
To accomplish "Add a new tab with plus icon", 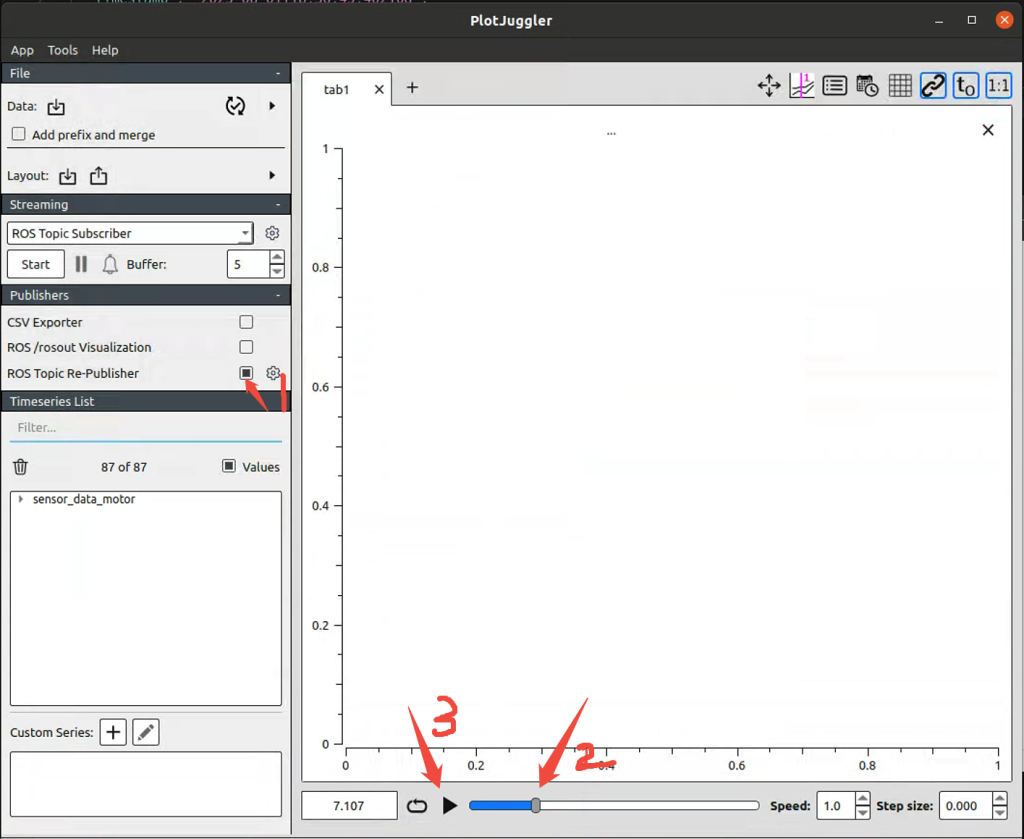I will click(x=412, y=87).
